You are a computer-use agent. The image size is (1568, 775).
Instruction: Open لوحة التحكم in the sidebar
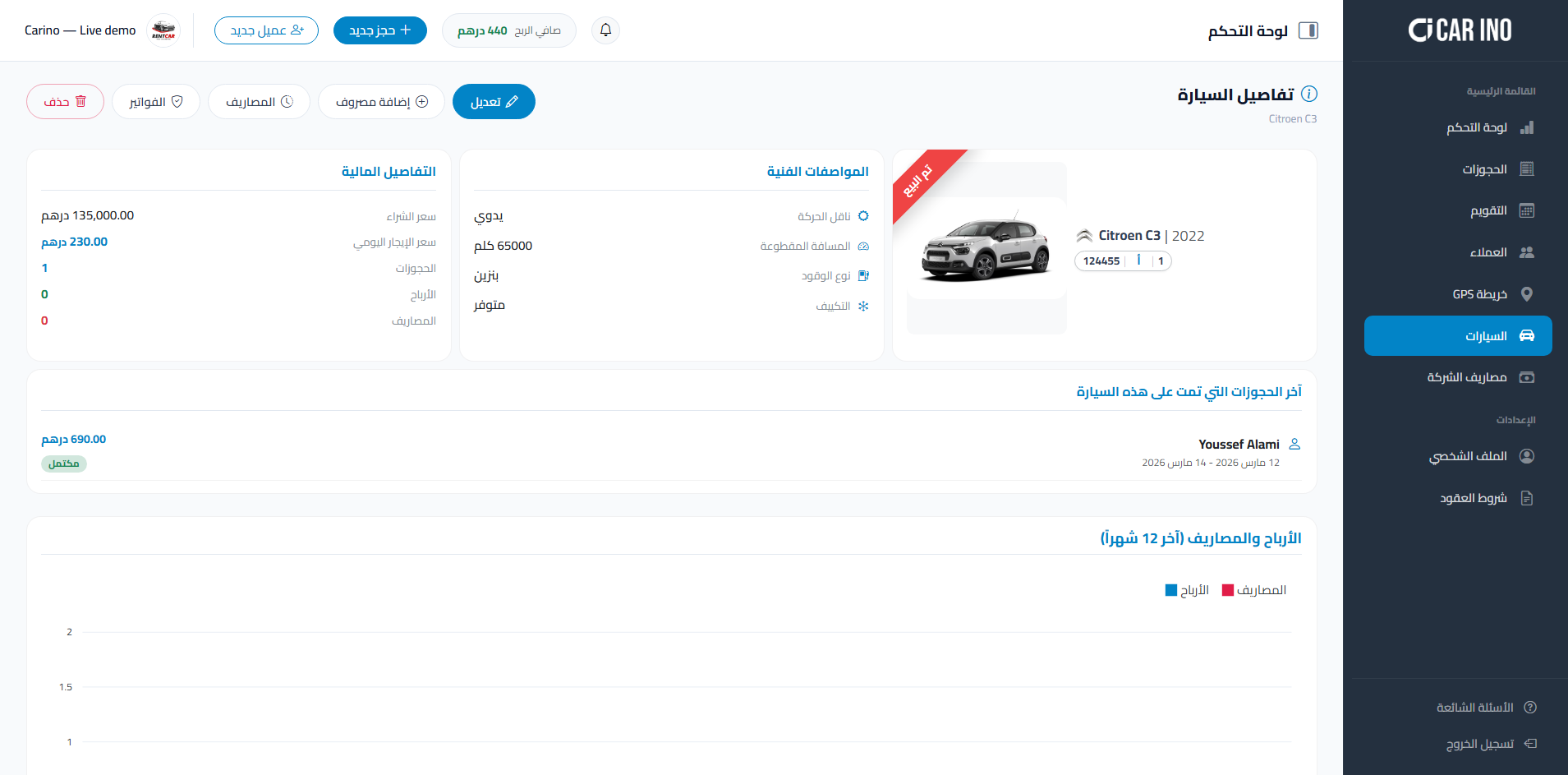click(1458, 127)
